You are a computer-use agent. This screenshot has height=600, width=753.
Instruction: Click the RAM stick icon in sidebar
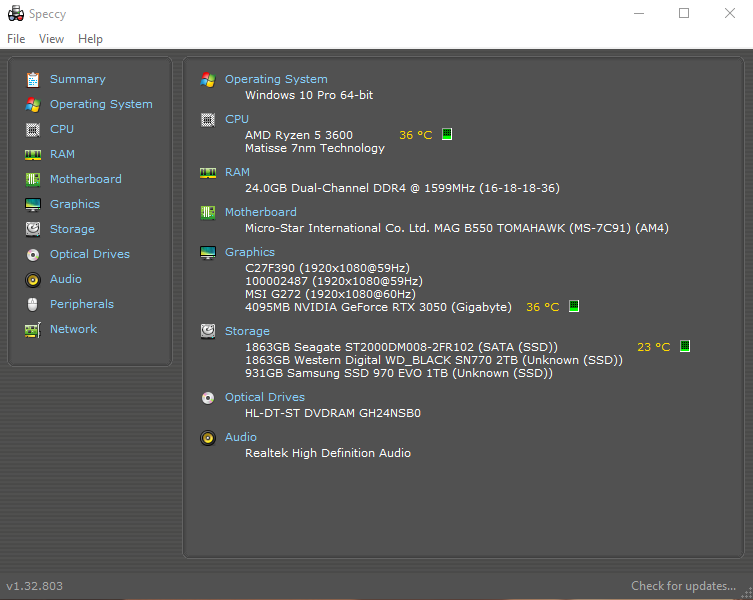click(x=33, y=154)
